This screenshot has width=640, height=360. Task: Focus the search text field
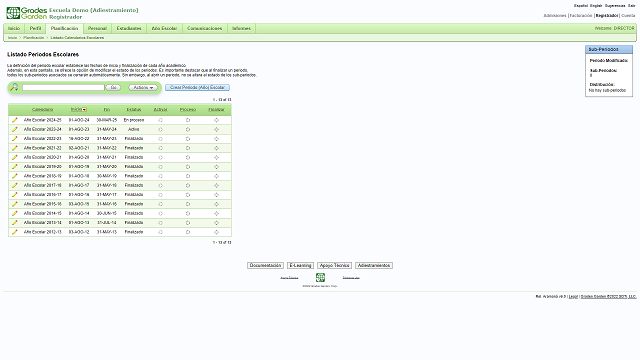tap(63, 87)
